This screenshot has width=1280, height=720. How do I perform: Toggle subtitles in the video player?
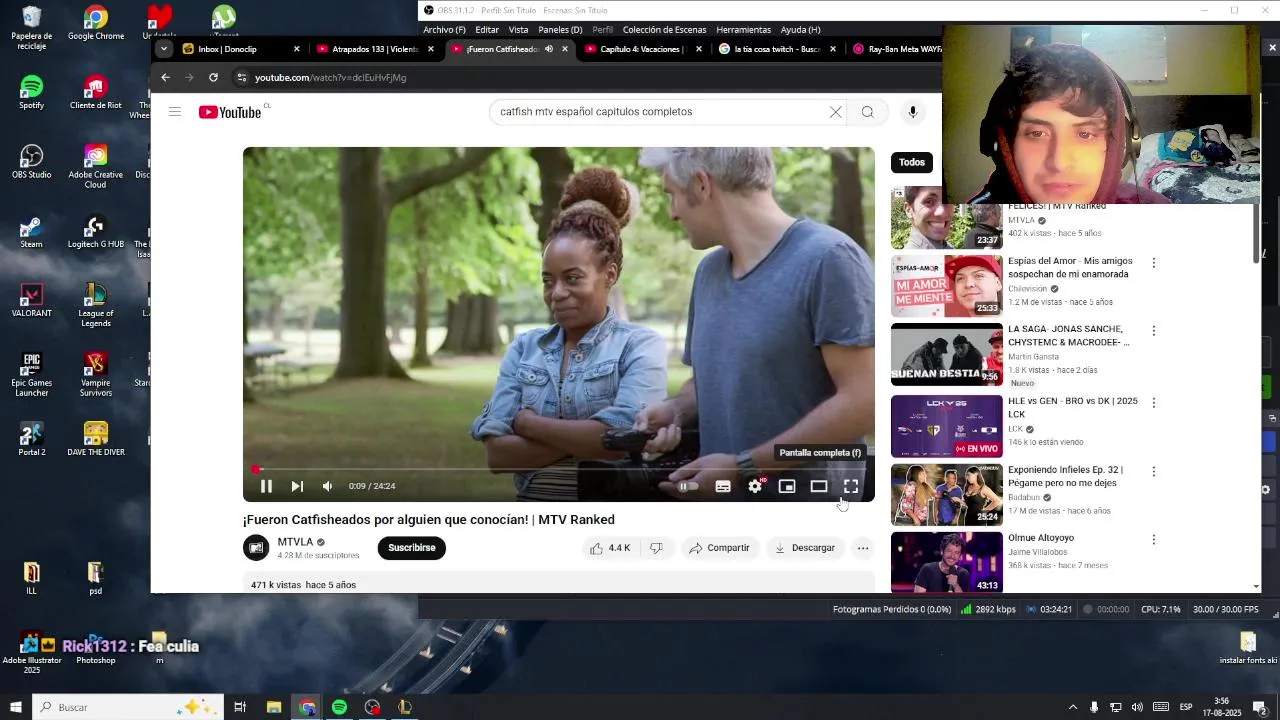pos(723,486)
